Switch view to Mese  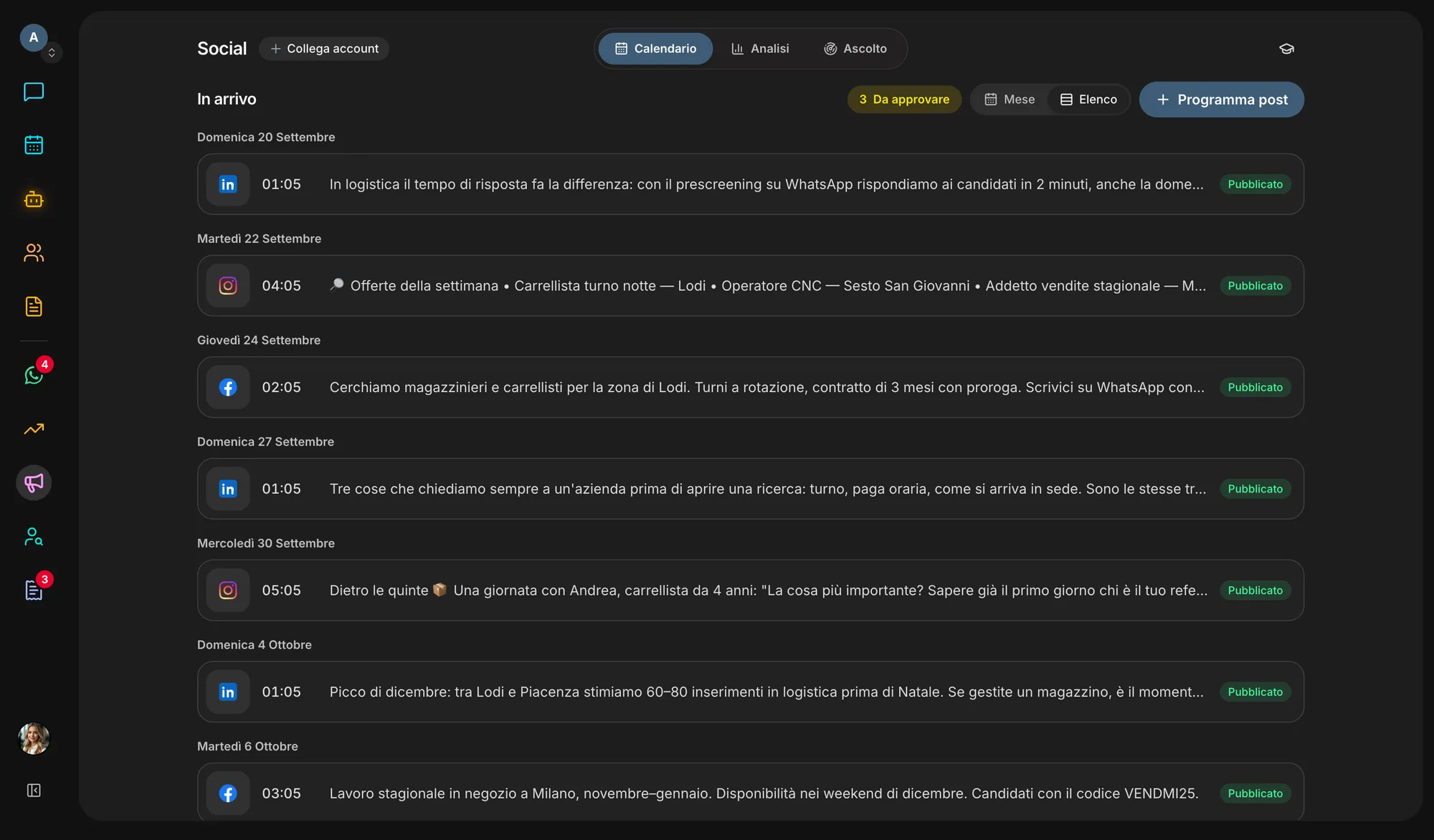click(1010, 99)
